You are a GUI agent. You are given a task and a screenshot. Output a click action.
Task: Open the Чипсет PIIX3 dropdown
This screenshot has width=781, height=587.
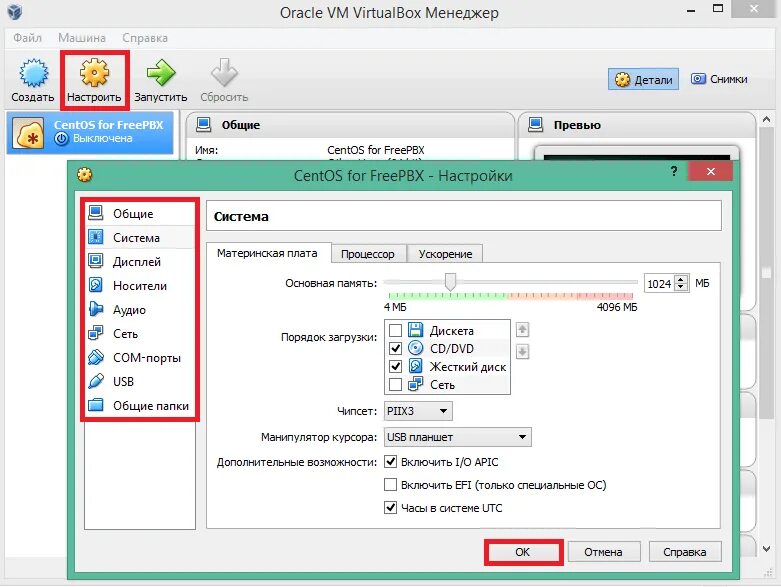tap(418, 411)
